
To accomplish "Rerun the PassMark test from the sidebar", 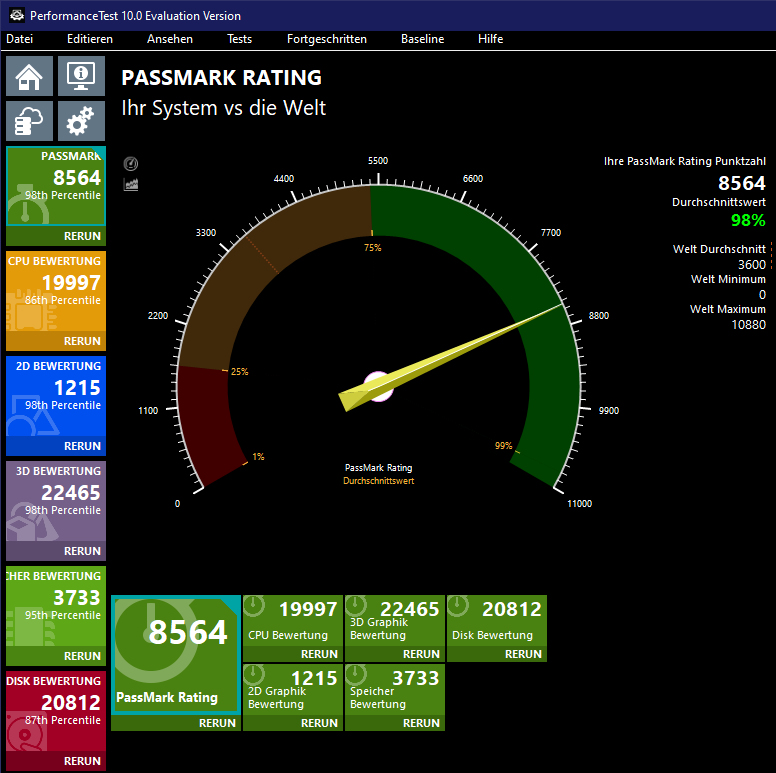I will [82, 236].
